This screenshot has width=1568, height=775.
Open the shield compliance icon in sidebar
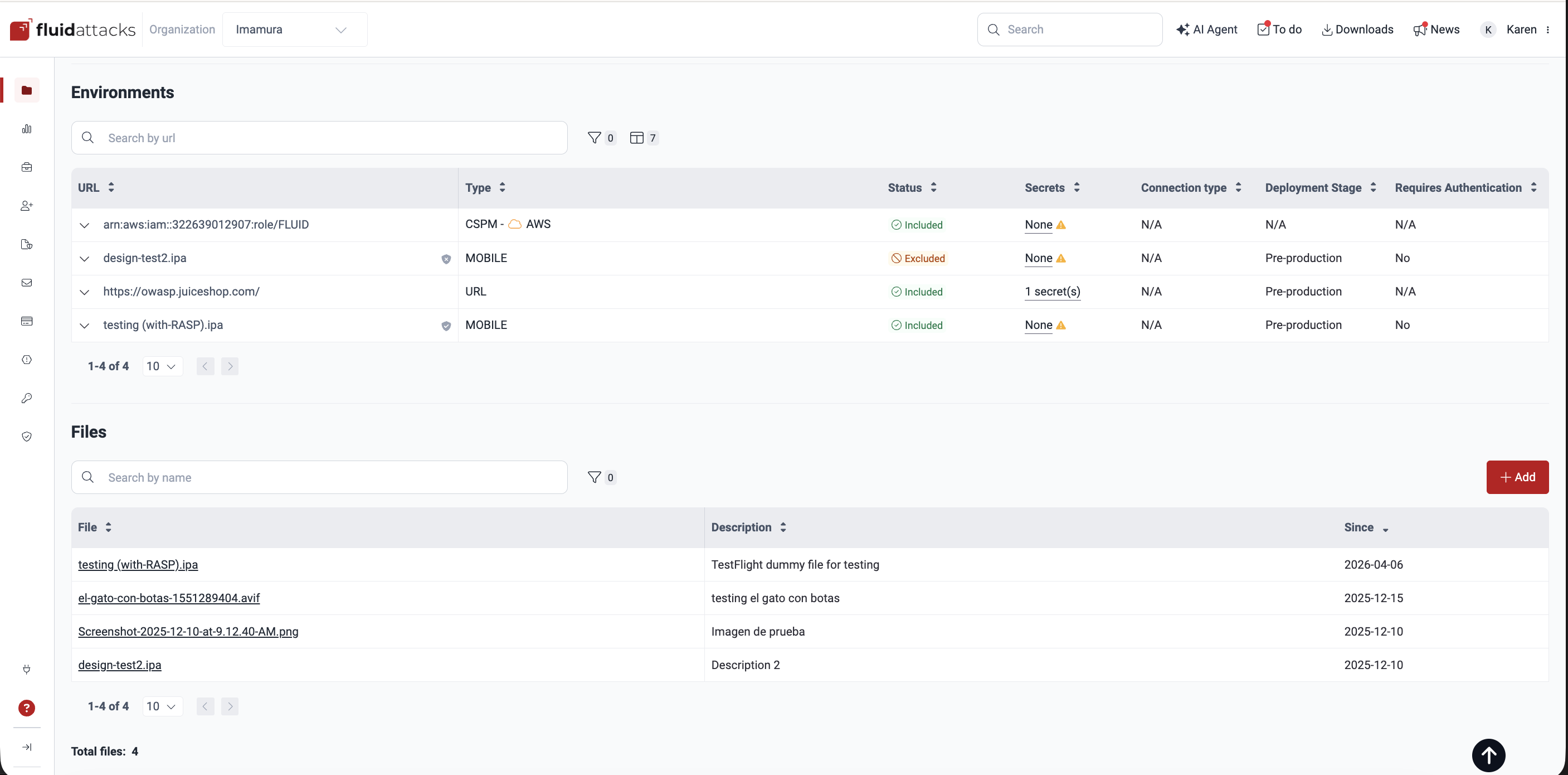(27, 436)
